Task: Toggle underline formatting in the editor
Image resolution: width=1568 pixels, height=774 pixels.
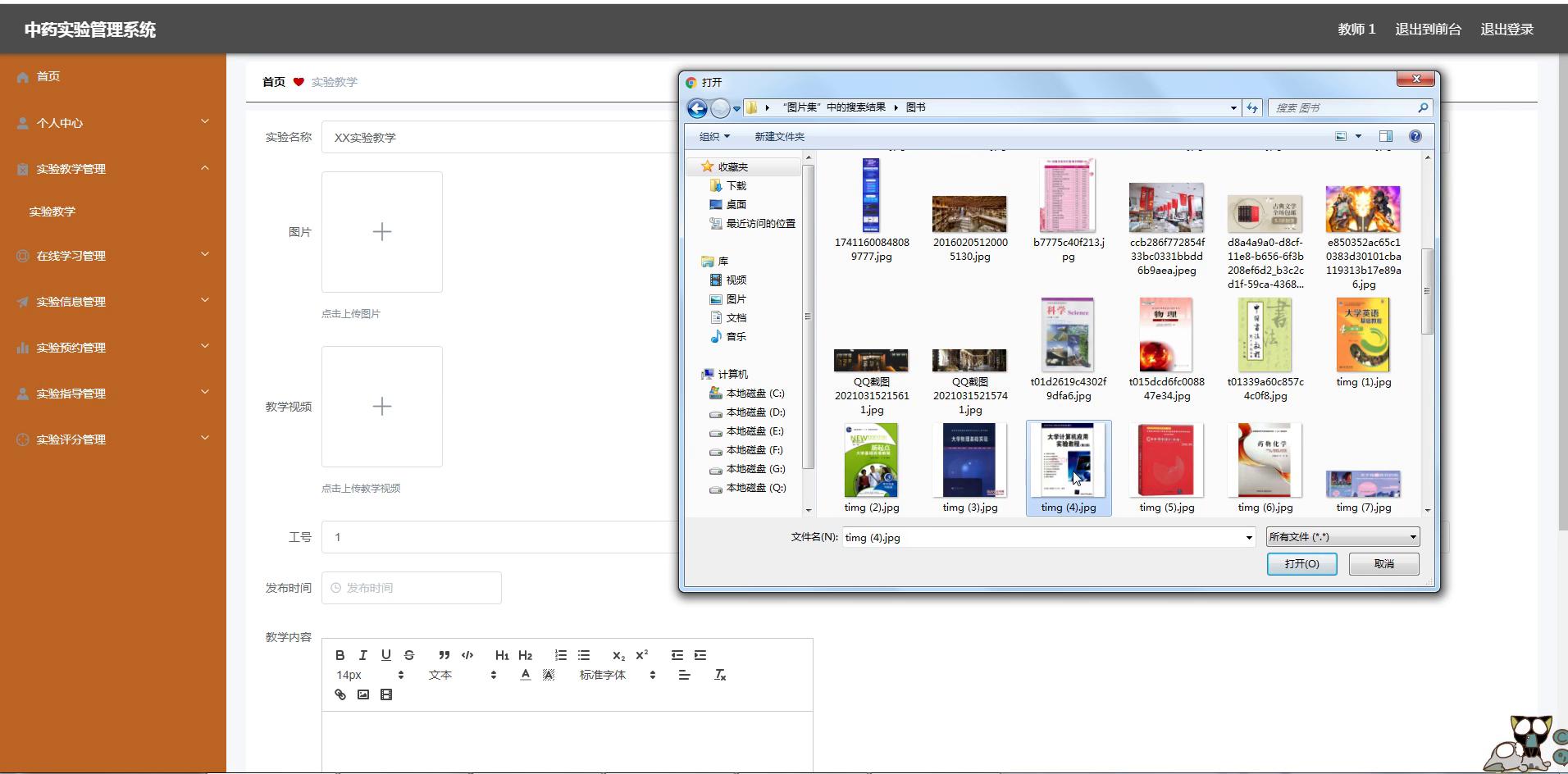Action: (386, 655)
